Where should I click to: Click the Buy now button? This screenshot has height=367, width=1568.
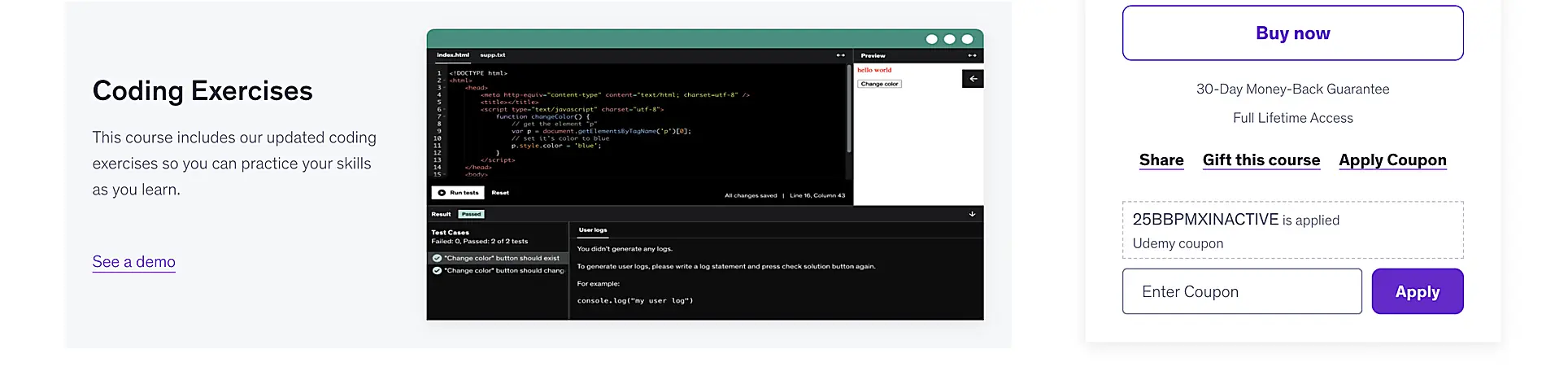point(1292,33)
